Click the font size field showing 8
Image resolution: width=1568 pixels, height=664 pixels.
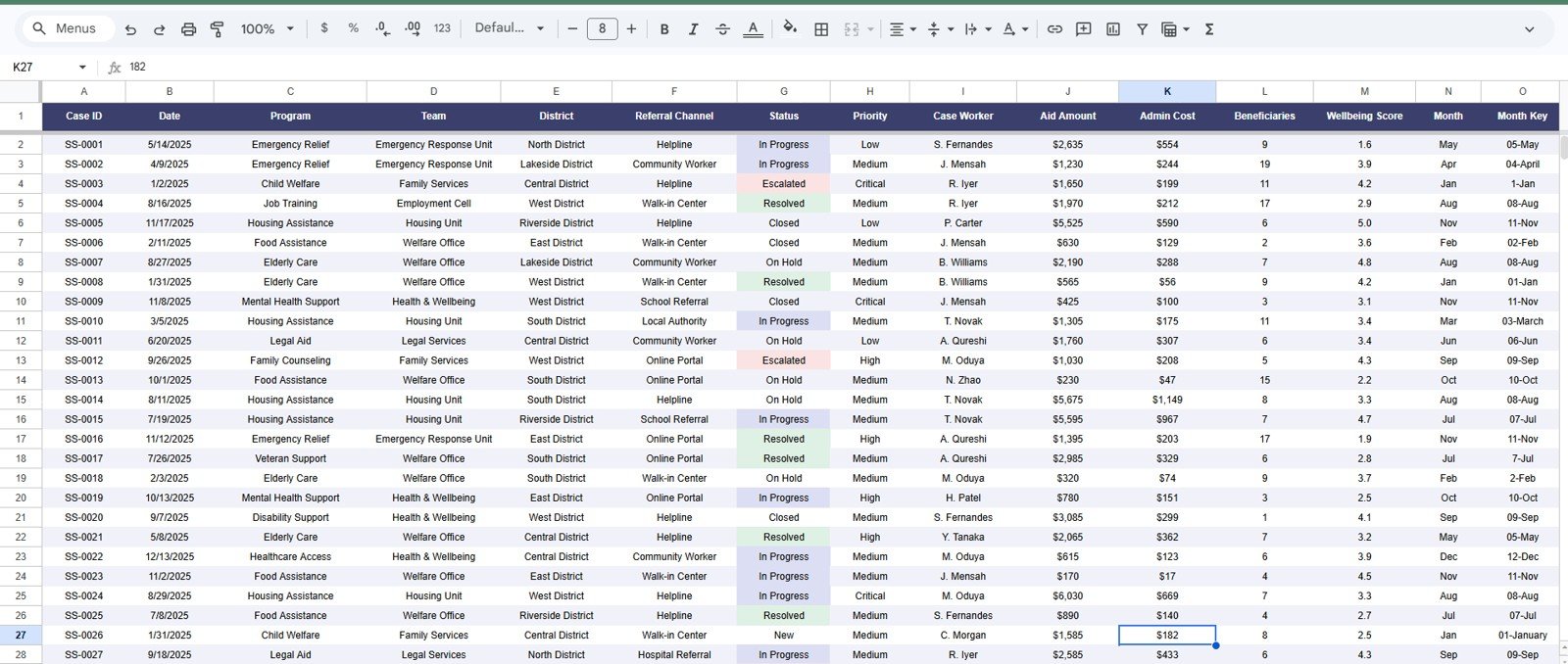pyautogui.click(x=602, y=28)
